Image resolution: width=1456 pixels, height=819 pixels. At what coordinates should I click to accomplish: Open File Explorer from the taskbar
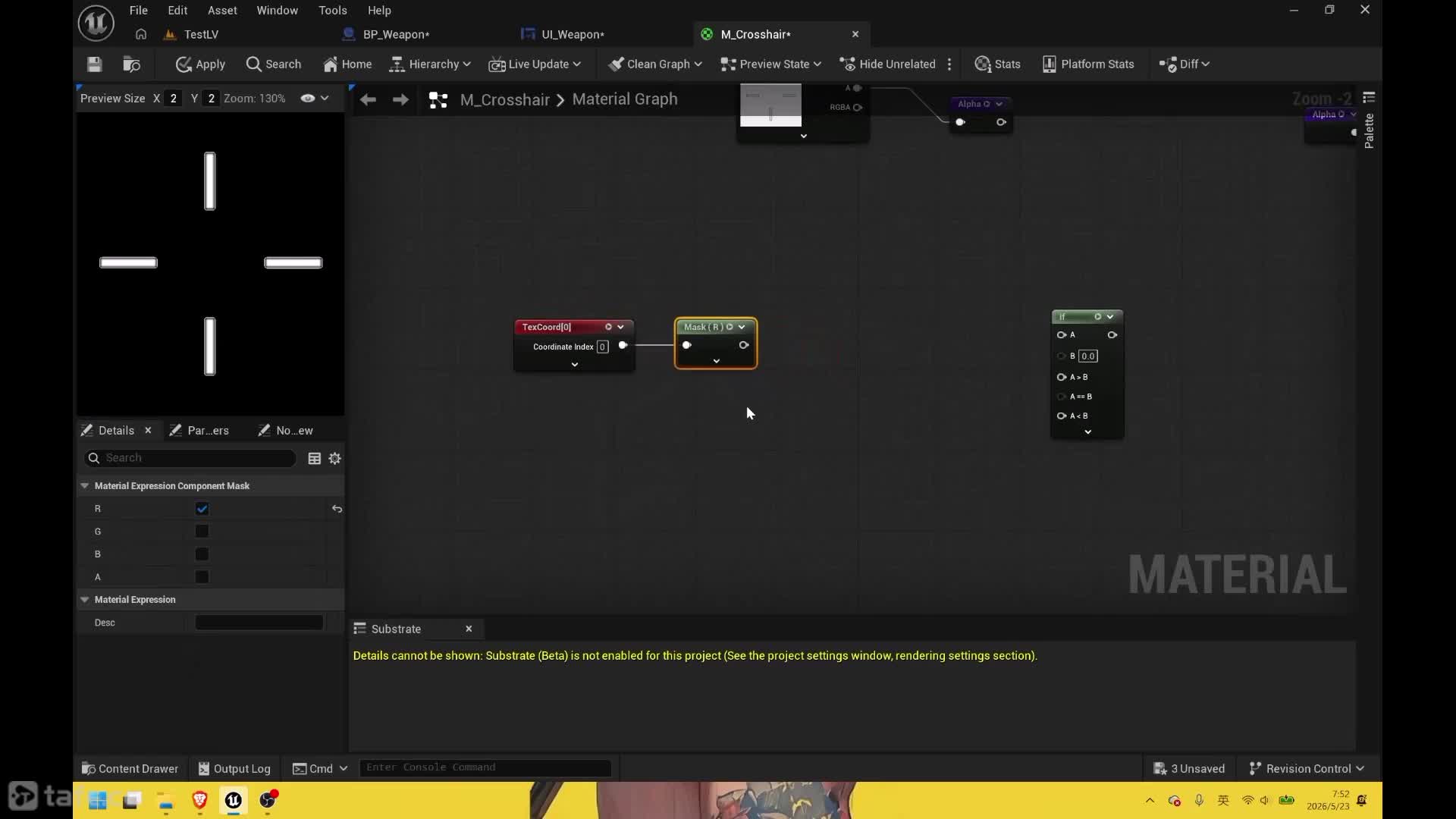(x=166, y=801)
